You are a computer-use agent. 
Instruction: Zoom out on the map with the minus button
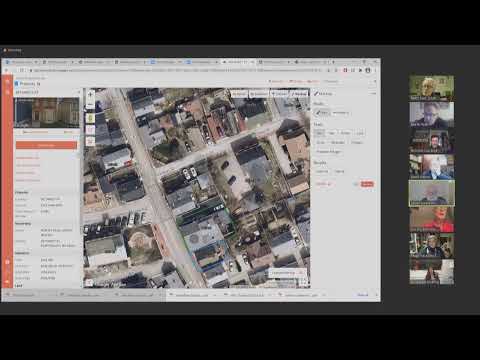tap(90, 105)
